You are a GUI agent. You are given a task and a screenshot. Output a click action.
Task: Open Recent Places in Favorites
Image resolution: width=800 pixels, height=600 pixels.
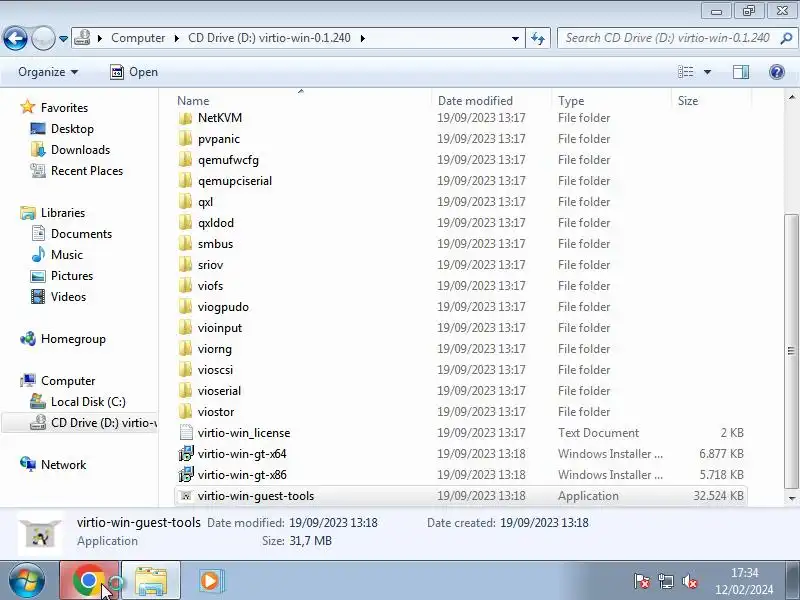(87, 170)
